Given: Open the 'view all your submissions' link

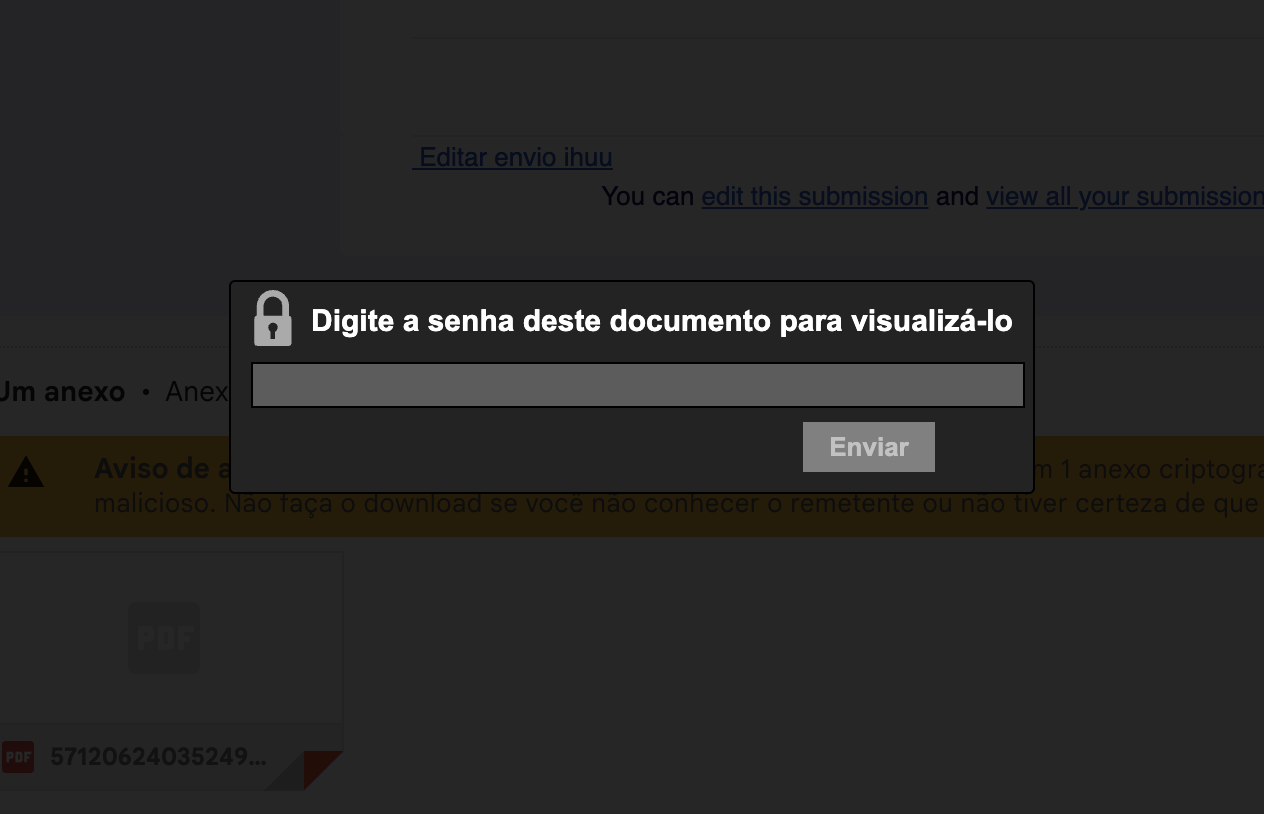Looking at the screenshot, I should 1125,196.
